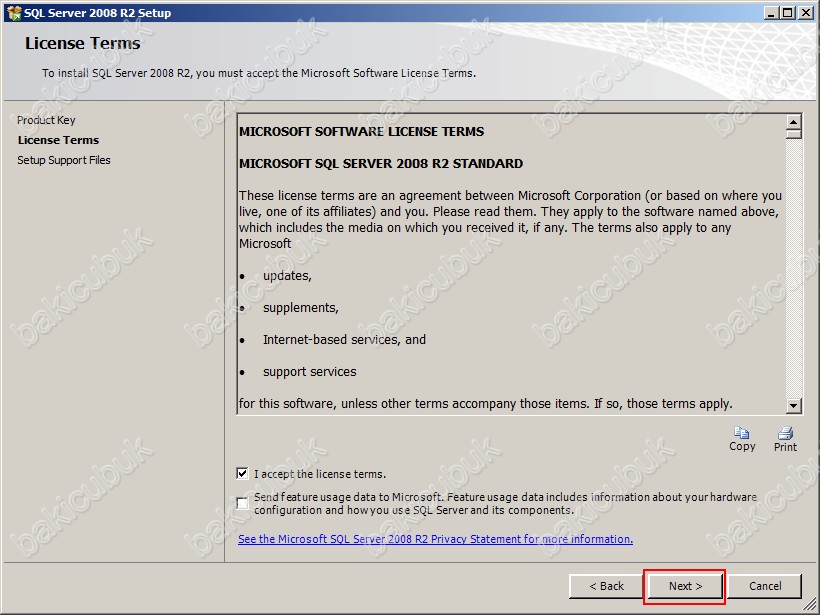Click the license scrollbar thumb
The height and width of the screenshot is (615, 820).
(794, 135)
